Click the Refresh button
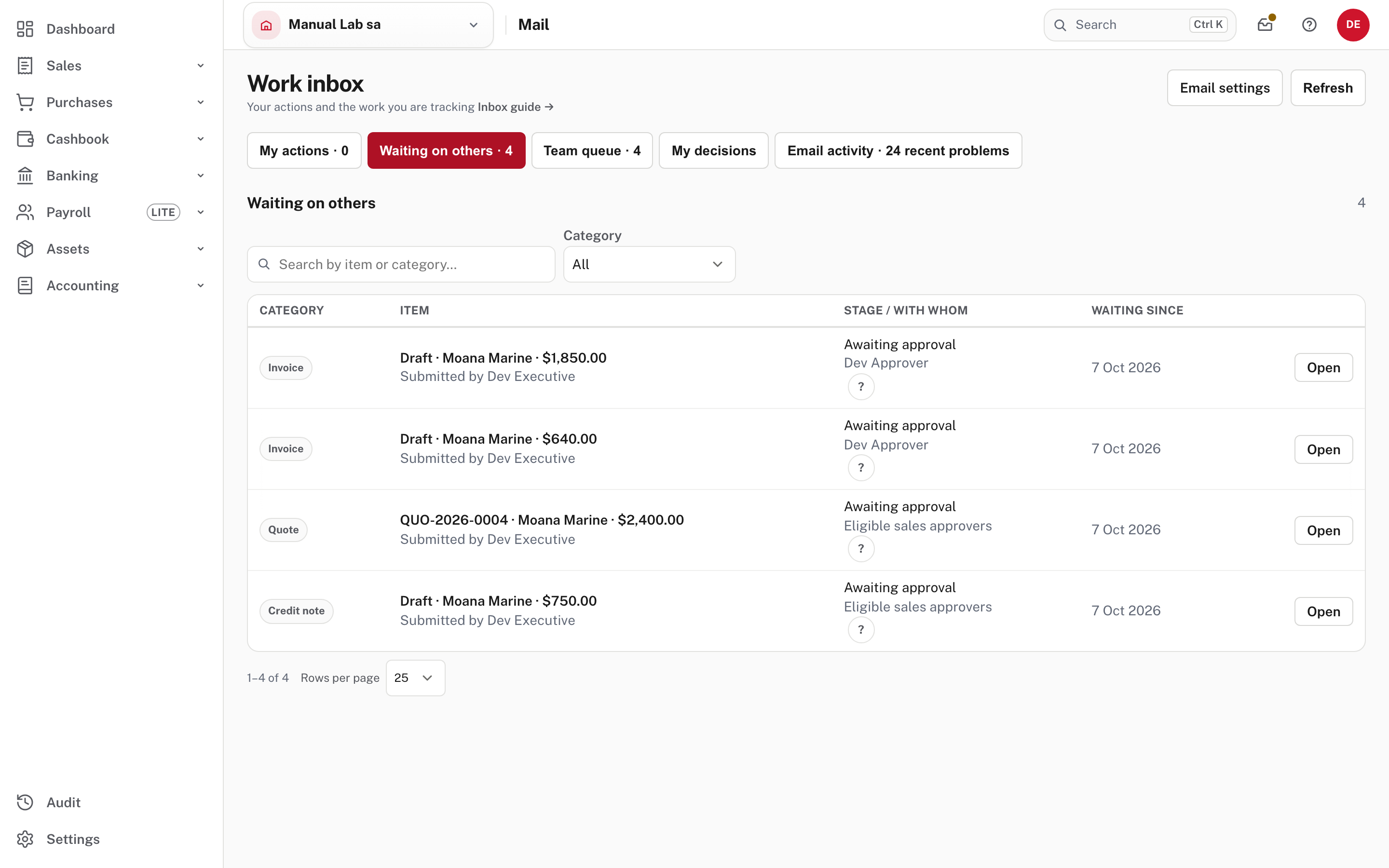The image size is (1389, 868). point(1328,88)
